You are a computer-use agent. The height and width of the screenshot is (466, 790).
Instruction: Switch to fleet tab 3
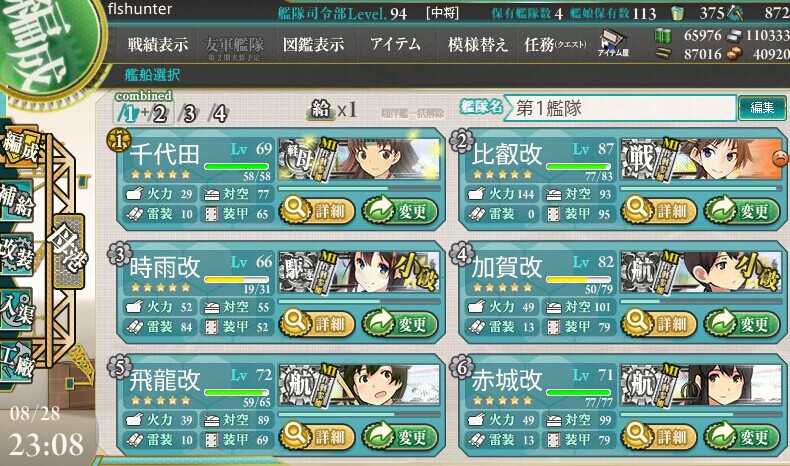(x=189, y=113)
